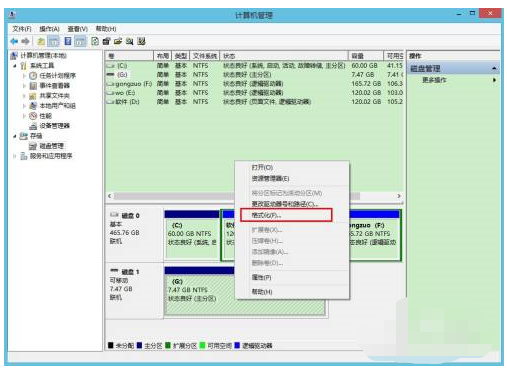Click the Refresh toolbar icon
This screenshot has height=371, width=507.
pos(95,41)
